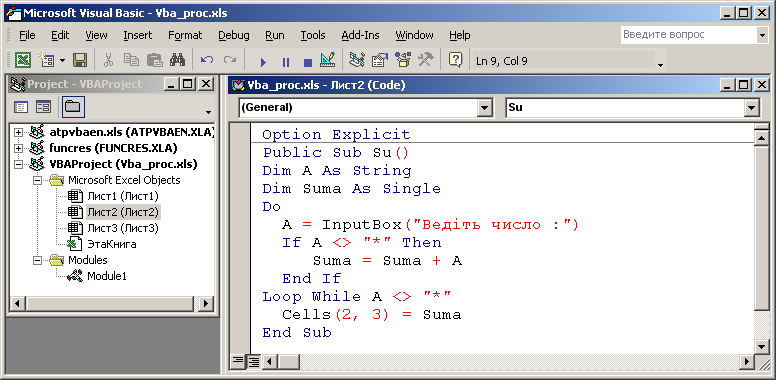Image resolution: width=776 pixels, height=380 pixels.
Task: Toggle Folders button in Project panel
Action: pos(73,106)
